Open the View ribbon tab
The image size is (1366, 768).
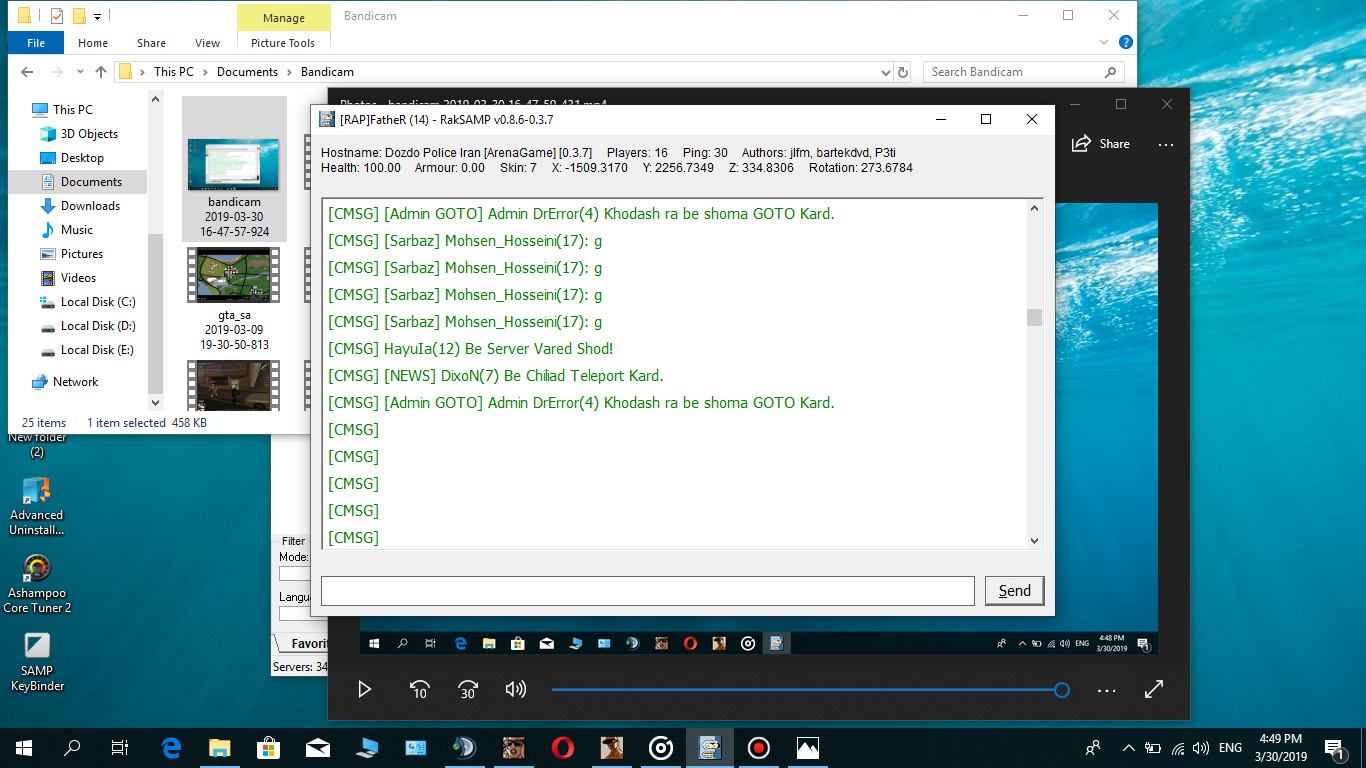(x=208, y=43)
